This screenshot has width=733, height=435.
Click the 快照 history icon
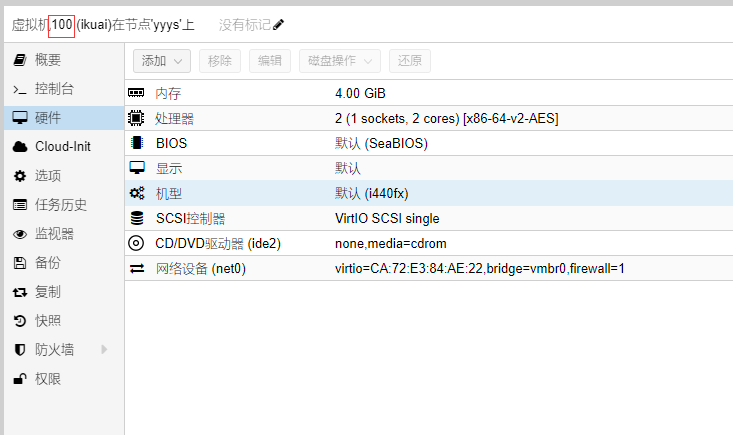coord(19,321)
